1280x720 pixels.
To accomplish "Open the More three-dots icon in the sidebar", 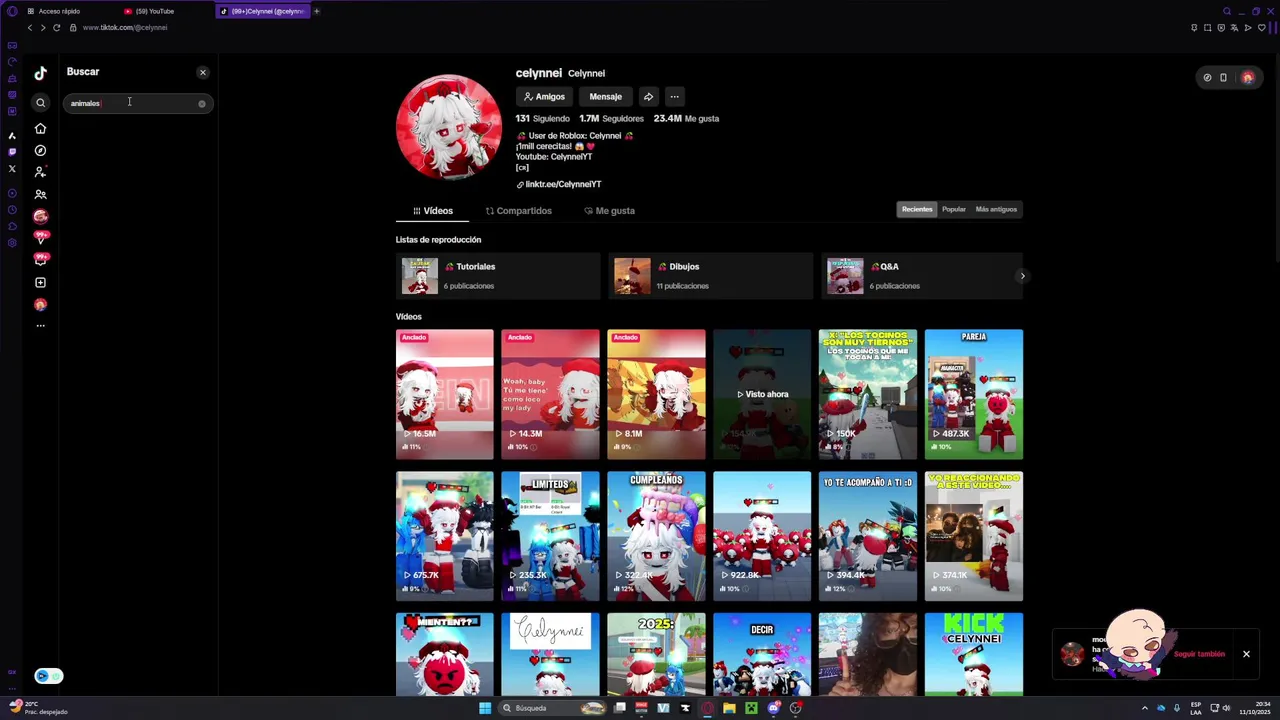I will click(x=40, y=326).
